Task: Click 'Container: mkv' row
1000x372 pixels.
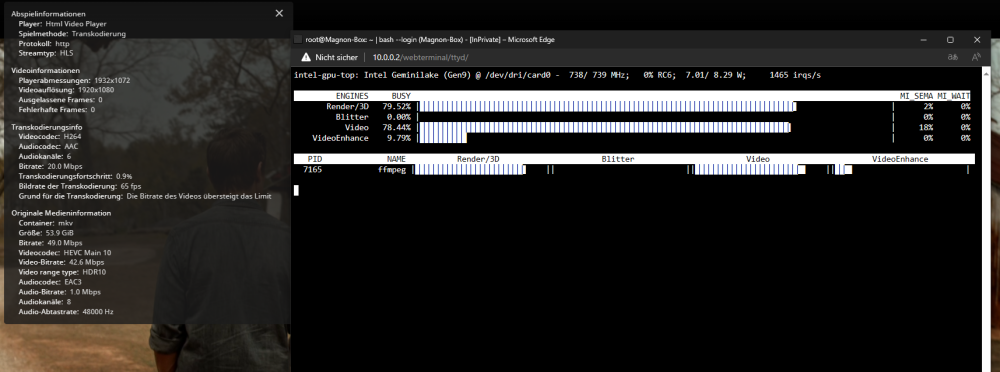Action: [x=46, y=223]
